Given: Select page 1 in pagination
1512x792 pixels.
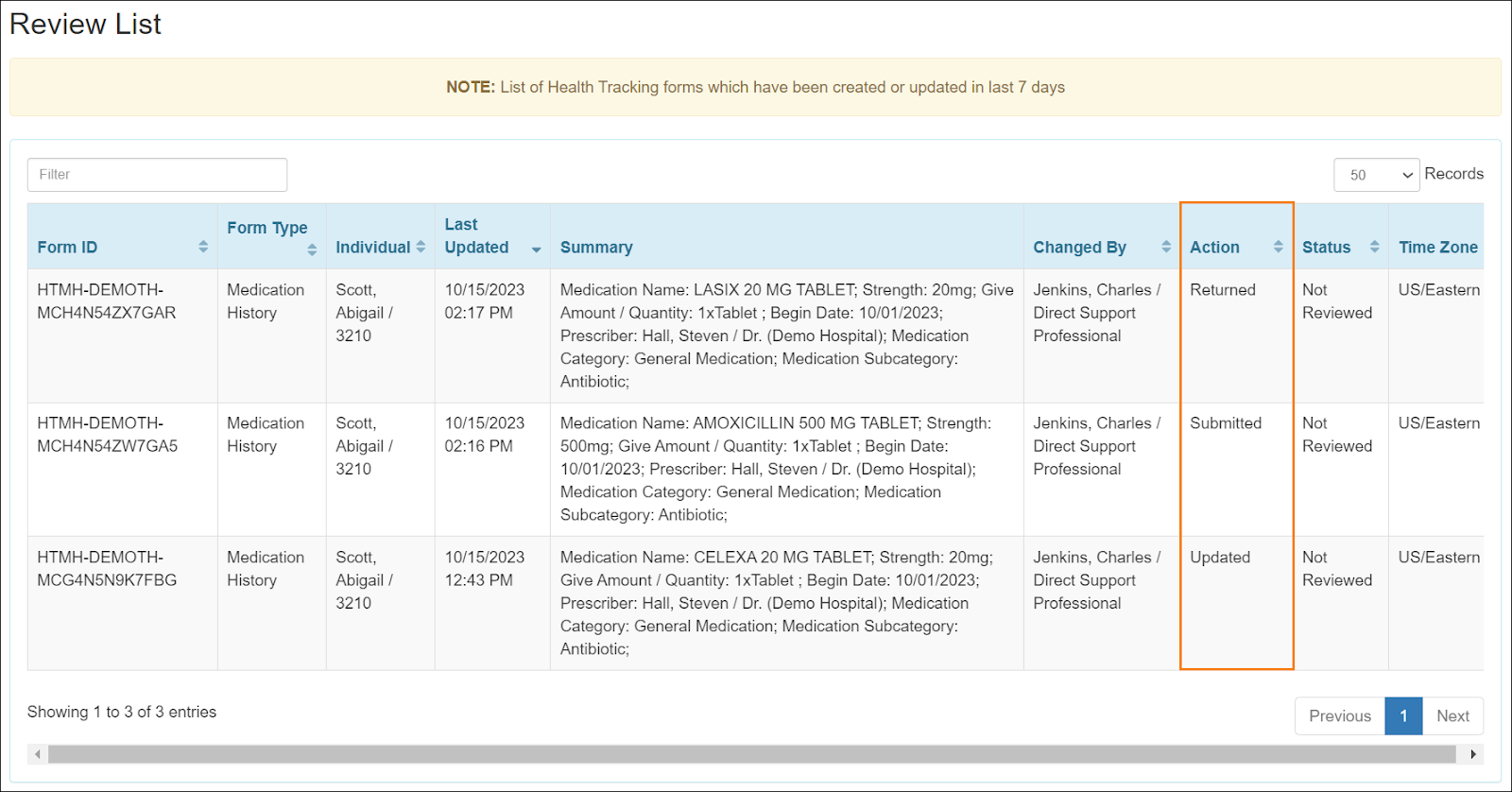Looking at the screenshot, I should coord(1403,716).
